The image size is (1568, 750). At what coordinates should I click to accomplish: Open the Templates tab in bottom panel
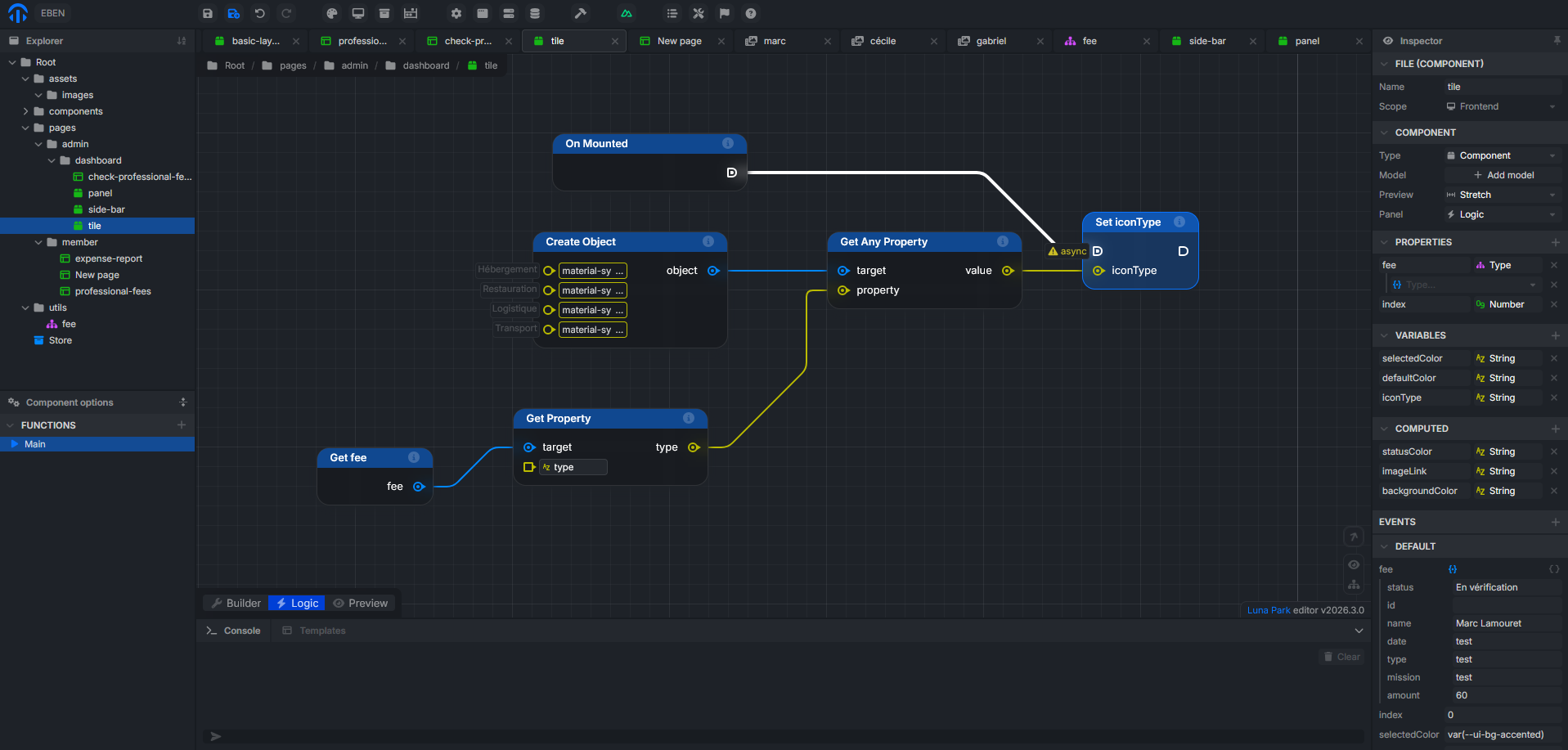click(314, 631)
